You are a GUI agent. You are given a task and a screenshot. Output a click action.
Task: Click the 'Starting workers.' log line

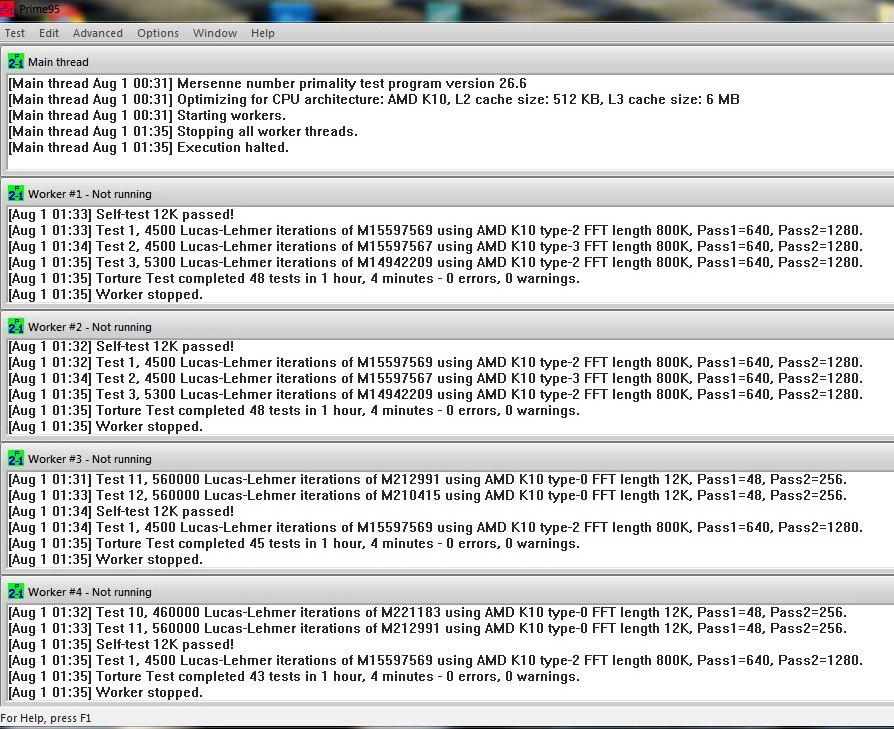pos(147,116)
